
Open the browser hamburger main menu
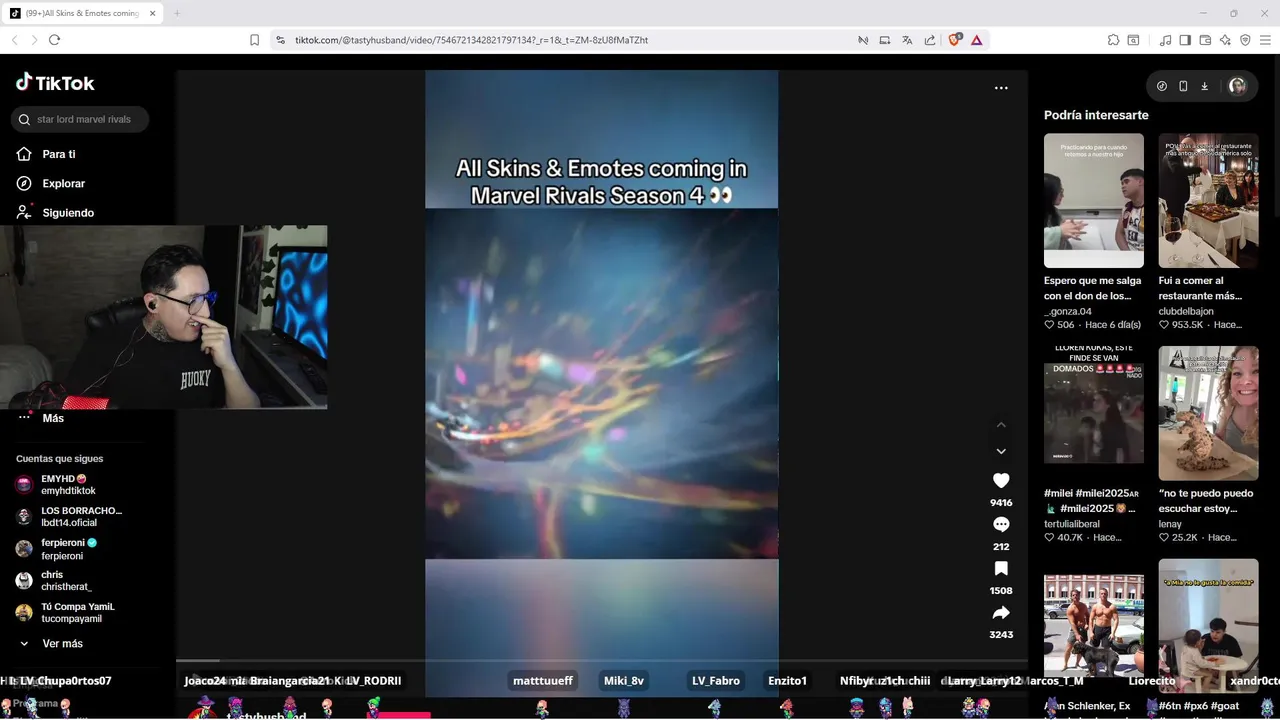pyautogui.click(x=1265, y=40)
